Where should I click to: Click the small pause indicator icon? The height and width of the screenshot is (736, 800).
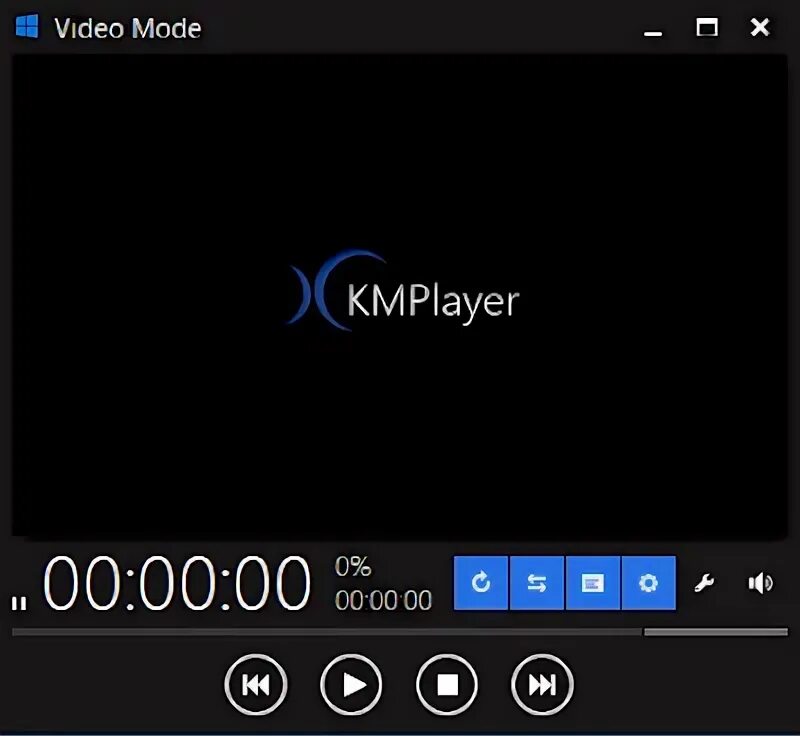click(x=19, y=603)
